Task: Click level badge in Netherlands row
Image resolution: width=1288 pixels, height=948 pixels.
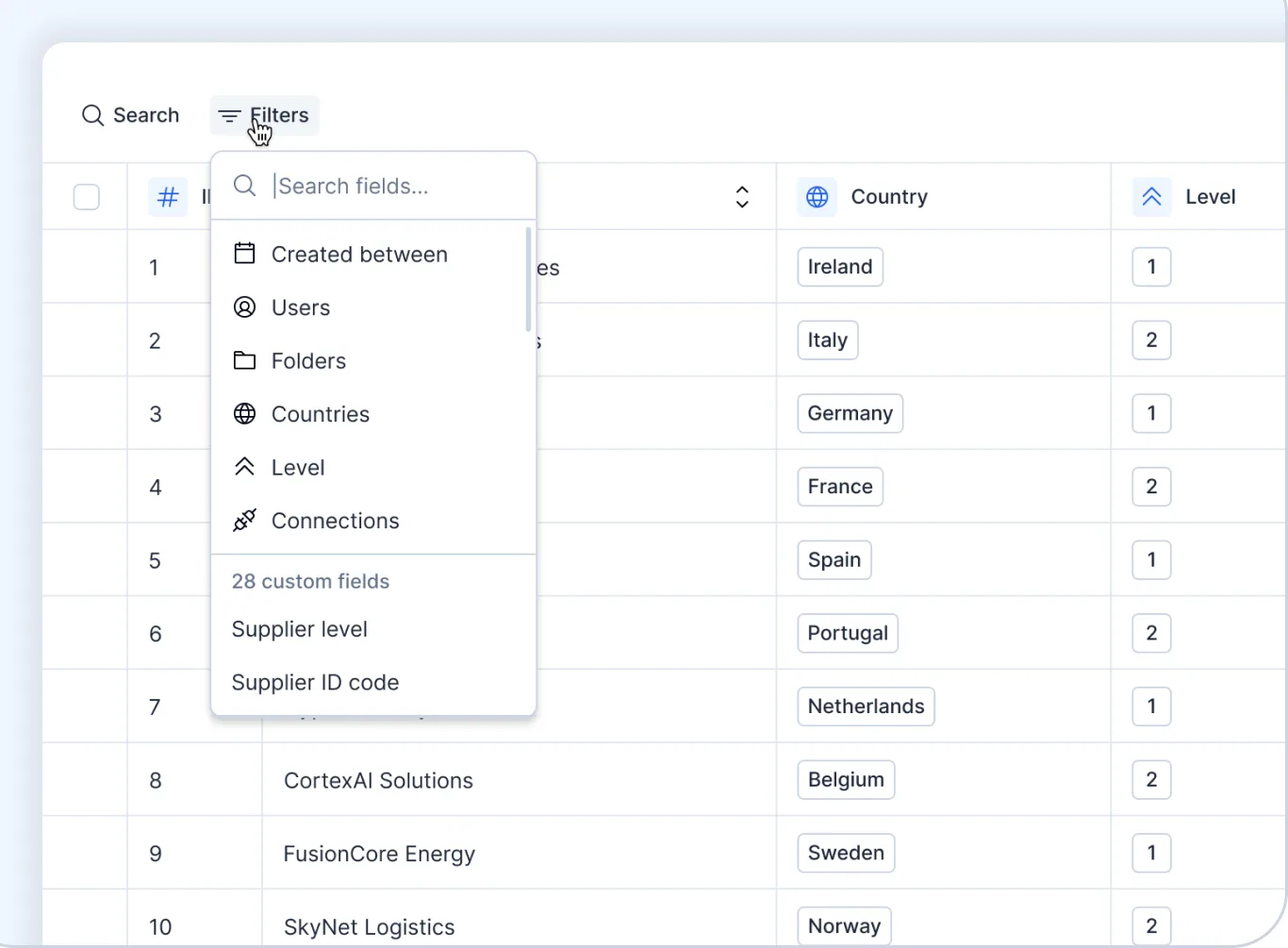Action: click(1151, 707)
